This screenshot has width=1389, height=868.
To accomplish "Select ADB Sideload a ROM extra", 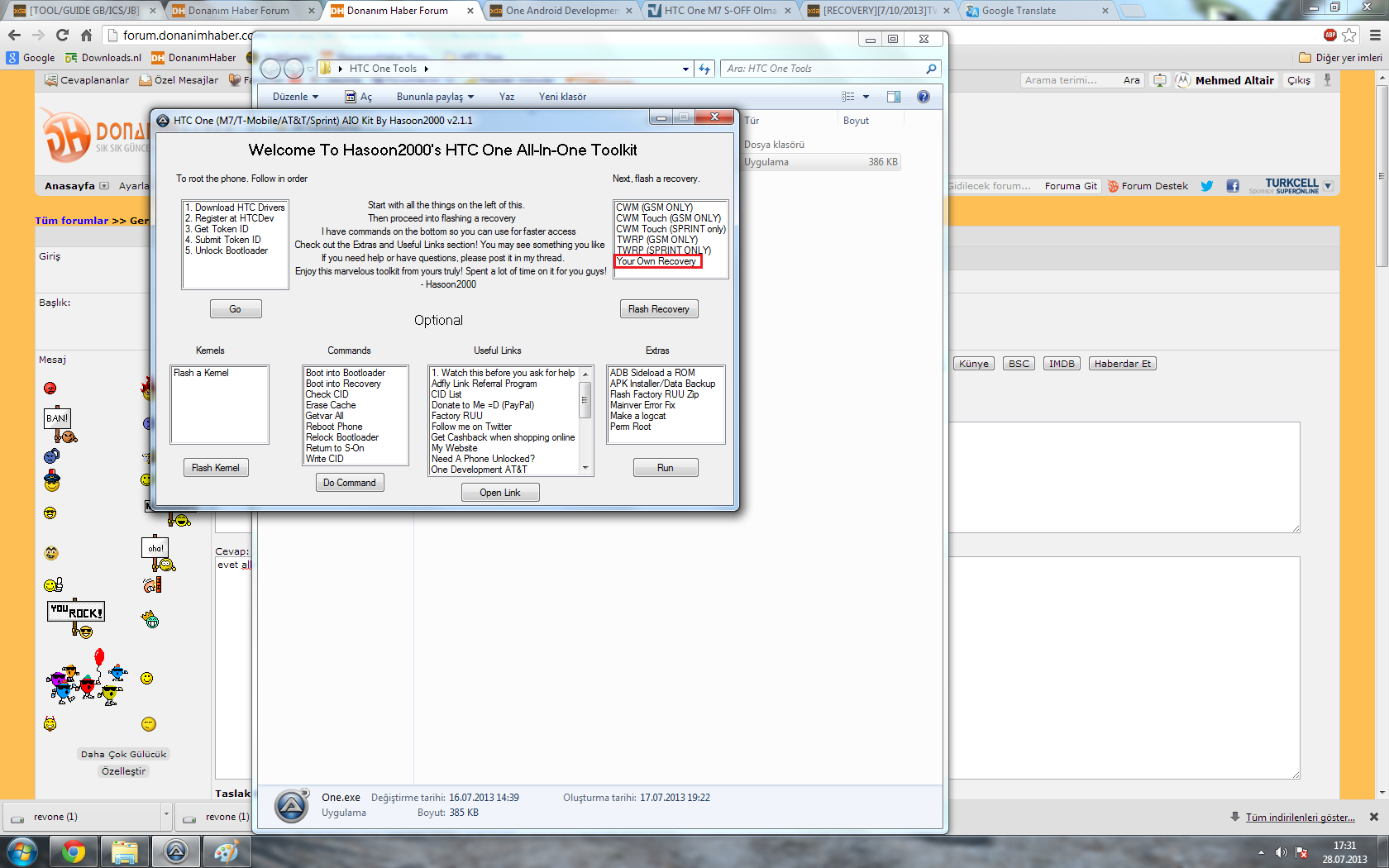I will [652, 373].
